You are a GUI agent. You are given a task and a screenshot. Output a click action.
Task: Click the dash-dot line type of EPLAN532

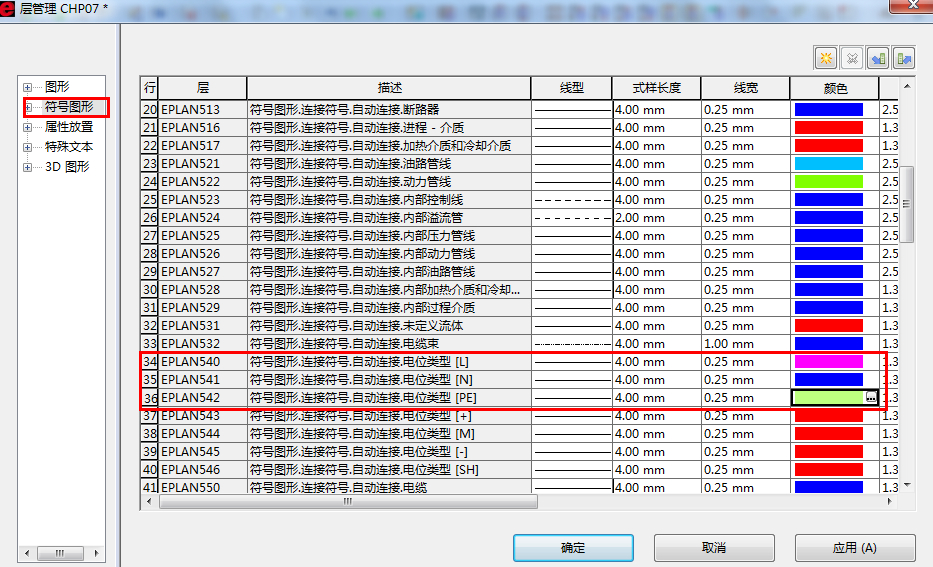pyautogui.click(x=572, y=344)
